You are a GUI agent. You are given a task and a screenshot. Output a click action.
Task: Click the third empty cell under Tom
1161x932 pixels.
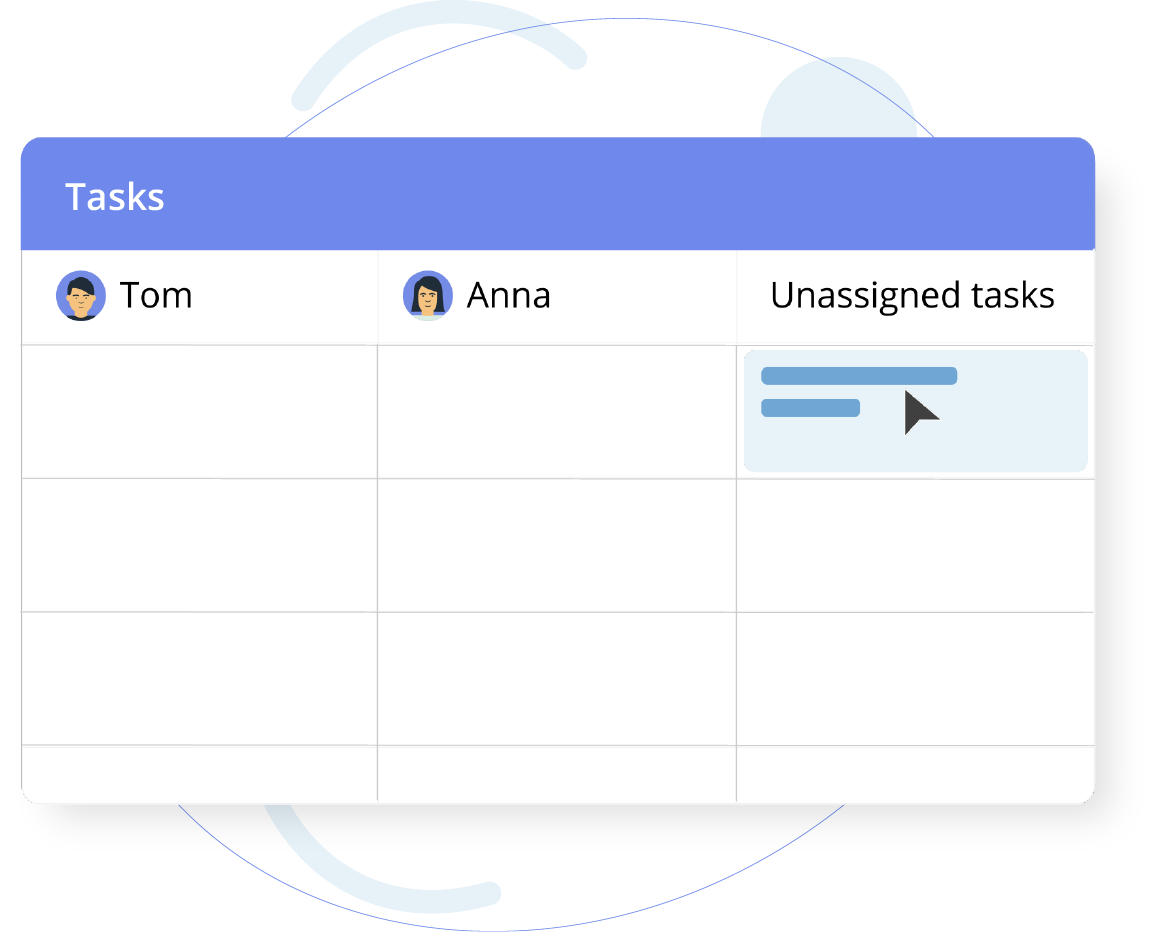coord(199,678)
